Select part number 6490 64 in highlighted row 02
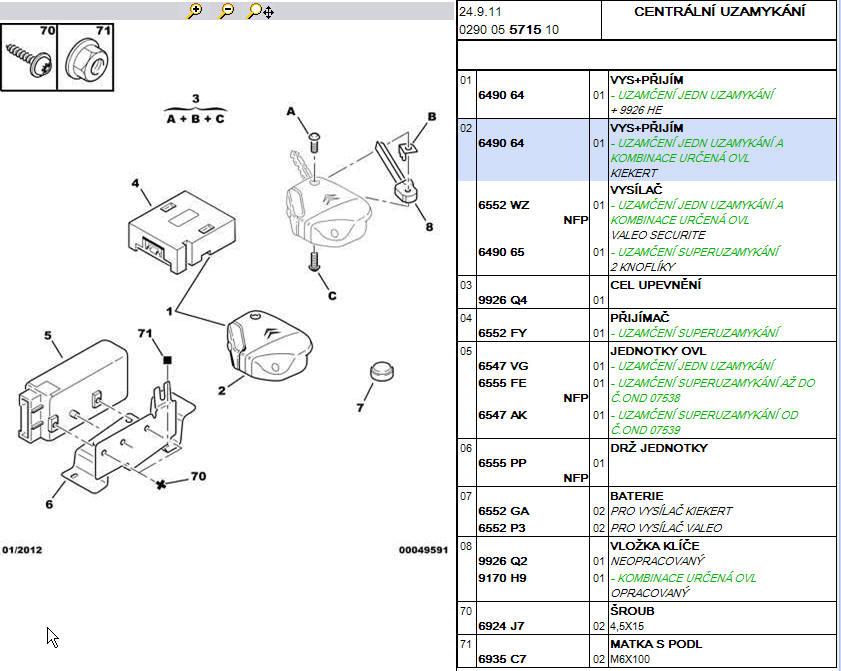841x671 pixels. pyautogui.click(x=501, y=143)
